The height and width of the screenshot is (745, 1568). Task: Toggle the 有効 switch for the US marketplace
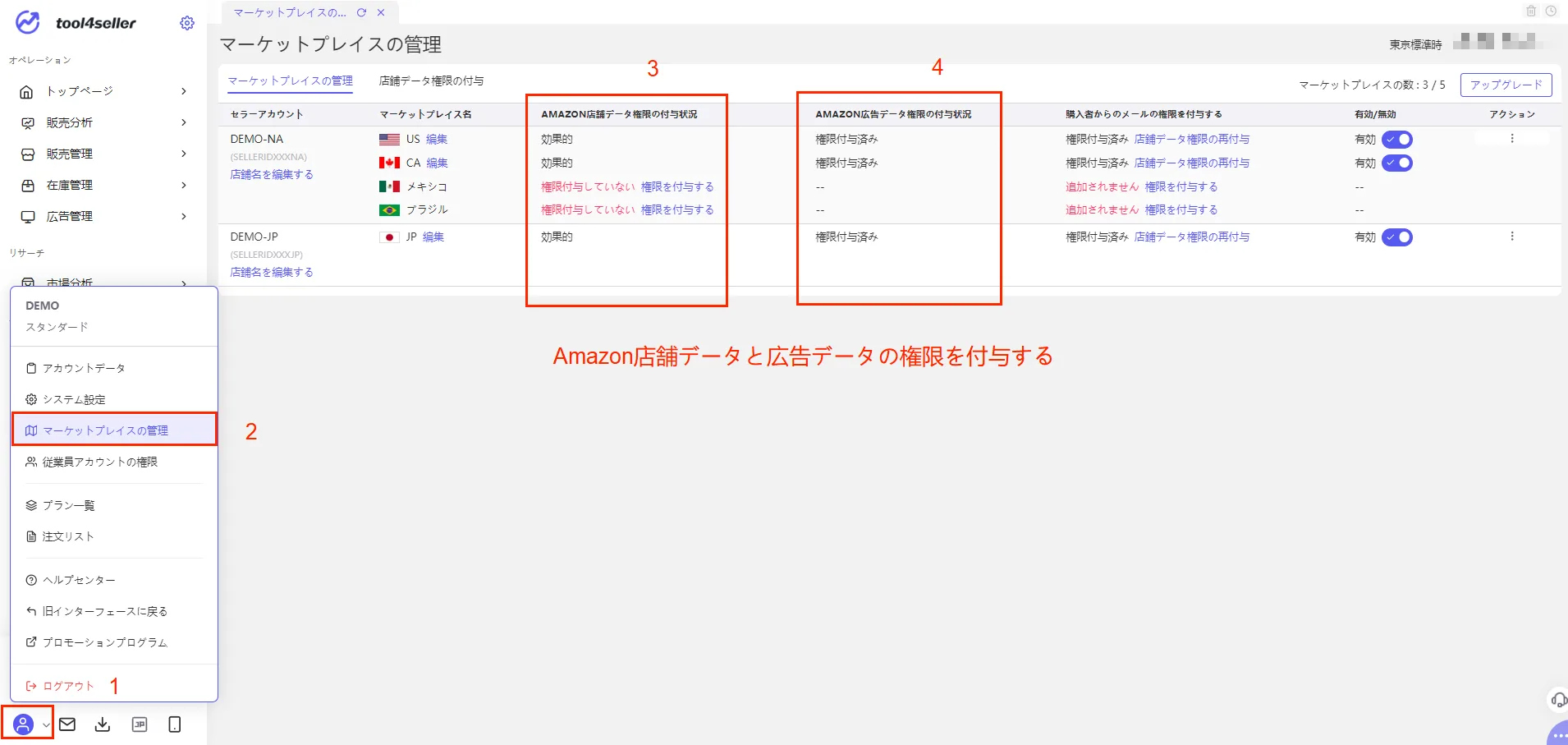(1397, 140)
